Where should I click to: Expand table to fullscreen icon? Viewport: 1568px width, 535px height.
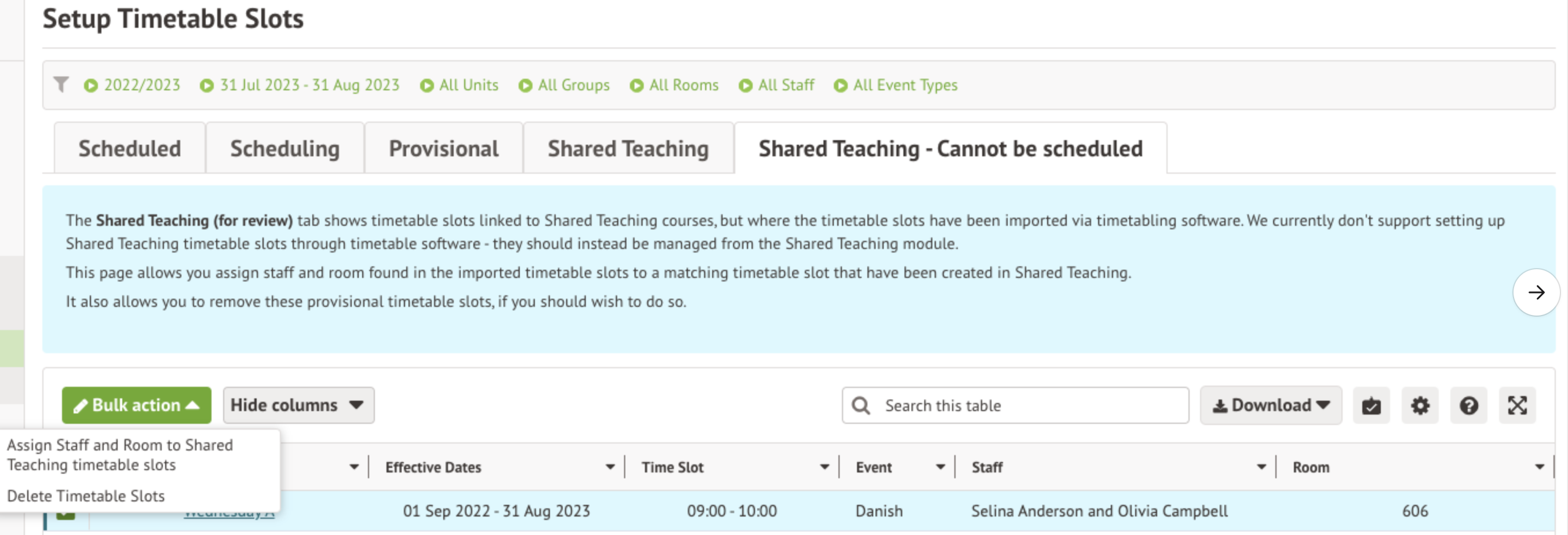coord(1517,405)
